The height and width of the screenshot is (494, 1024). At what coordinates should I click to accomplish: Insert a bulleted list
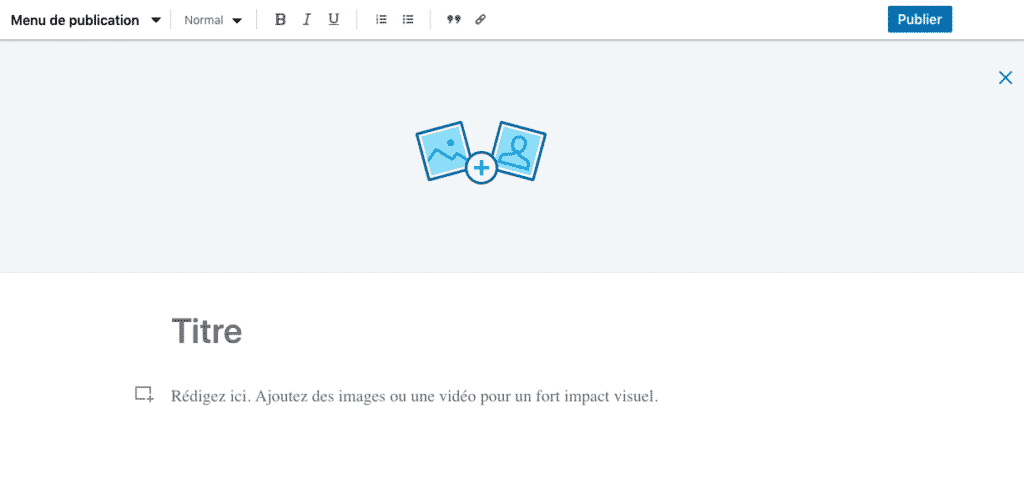coord(408,20)
